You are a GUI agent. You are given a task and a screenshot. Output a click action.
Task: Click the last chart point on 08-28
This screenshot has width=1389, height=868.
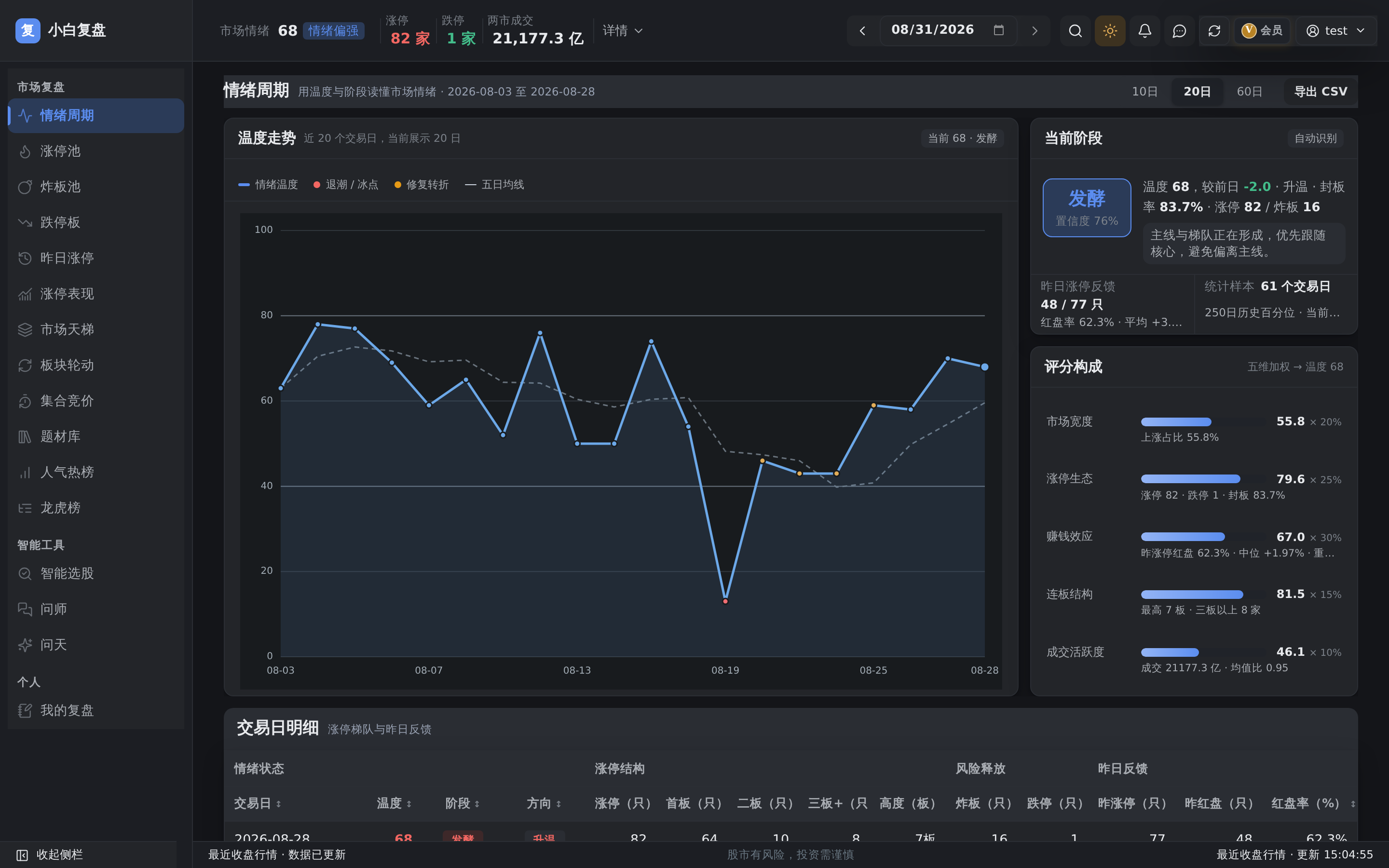coord(984,367)
